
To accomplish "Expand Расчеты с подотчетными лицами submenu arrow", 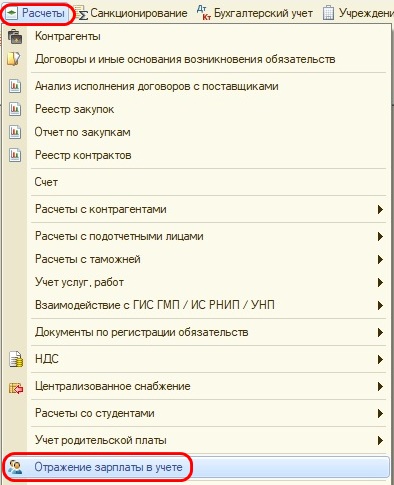I will (x=380, y=236).
